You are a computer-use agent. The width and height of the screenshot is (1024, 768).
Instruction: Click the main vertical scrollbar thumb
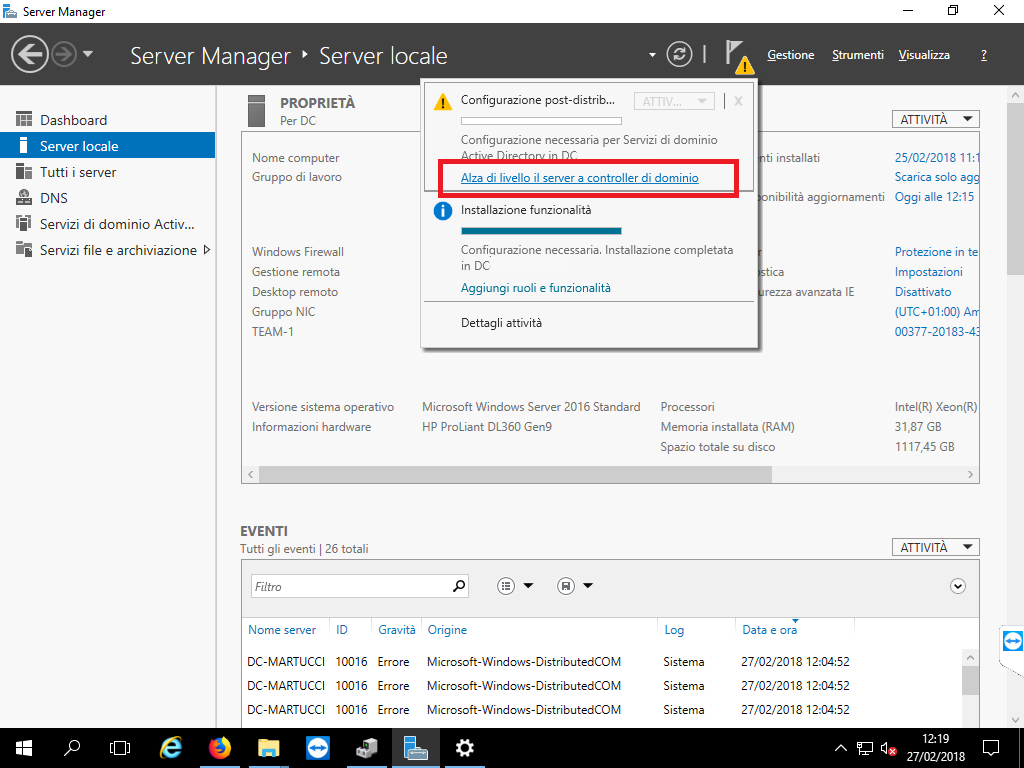1015,189
